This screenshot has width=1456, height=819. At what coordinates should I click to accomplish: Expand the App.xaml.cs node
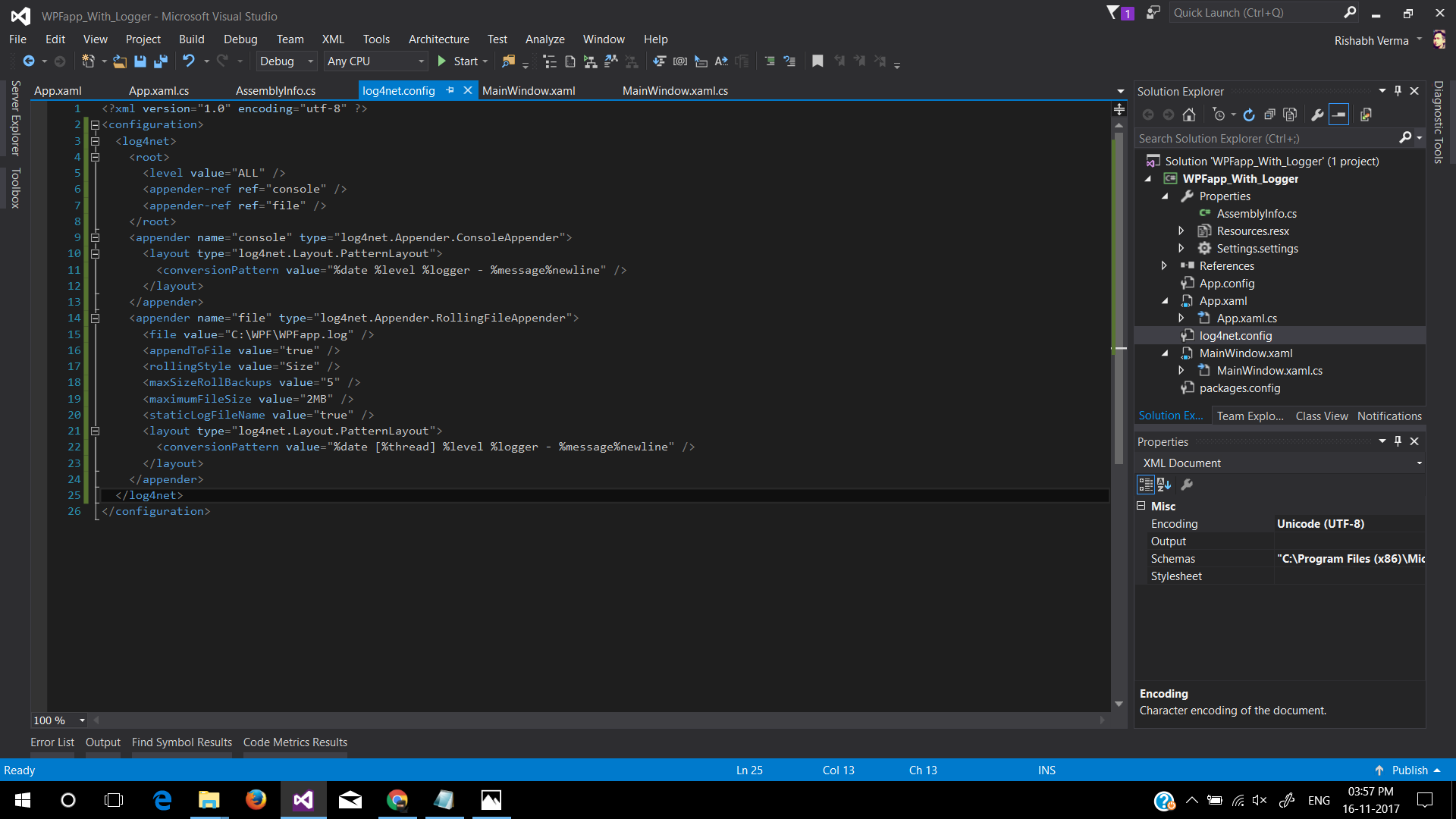coord(1181,318)
